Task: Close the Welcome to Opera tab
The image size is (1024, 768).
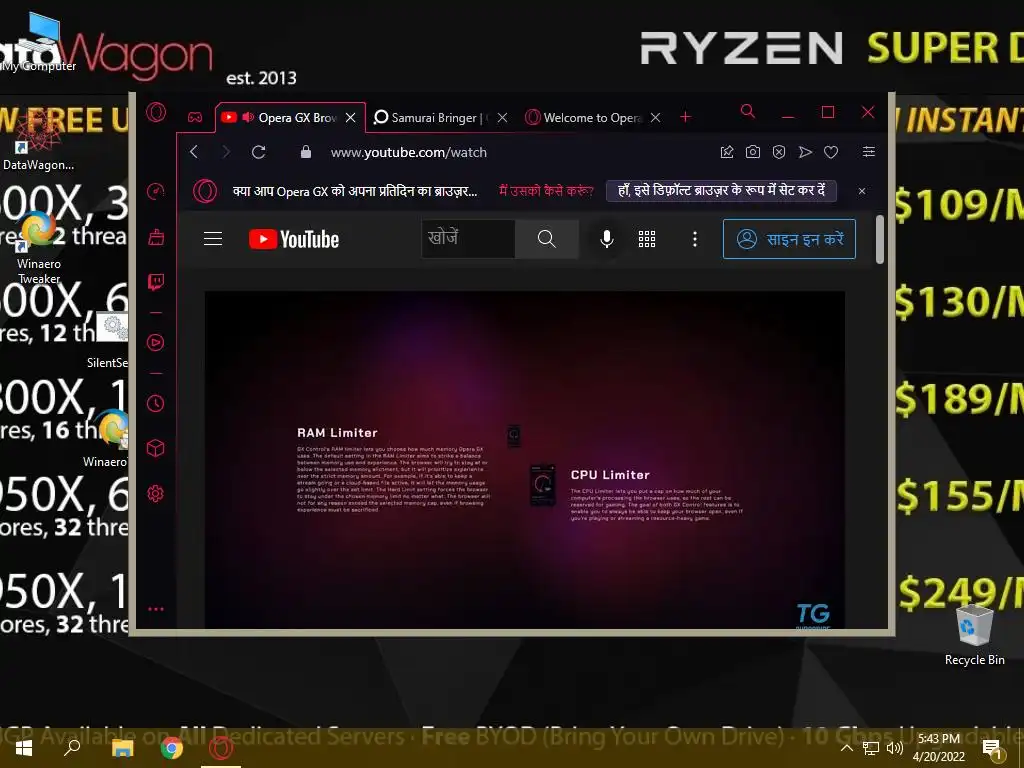Action: click(x=656, y=118)
